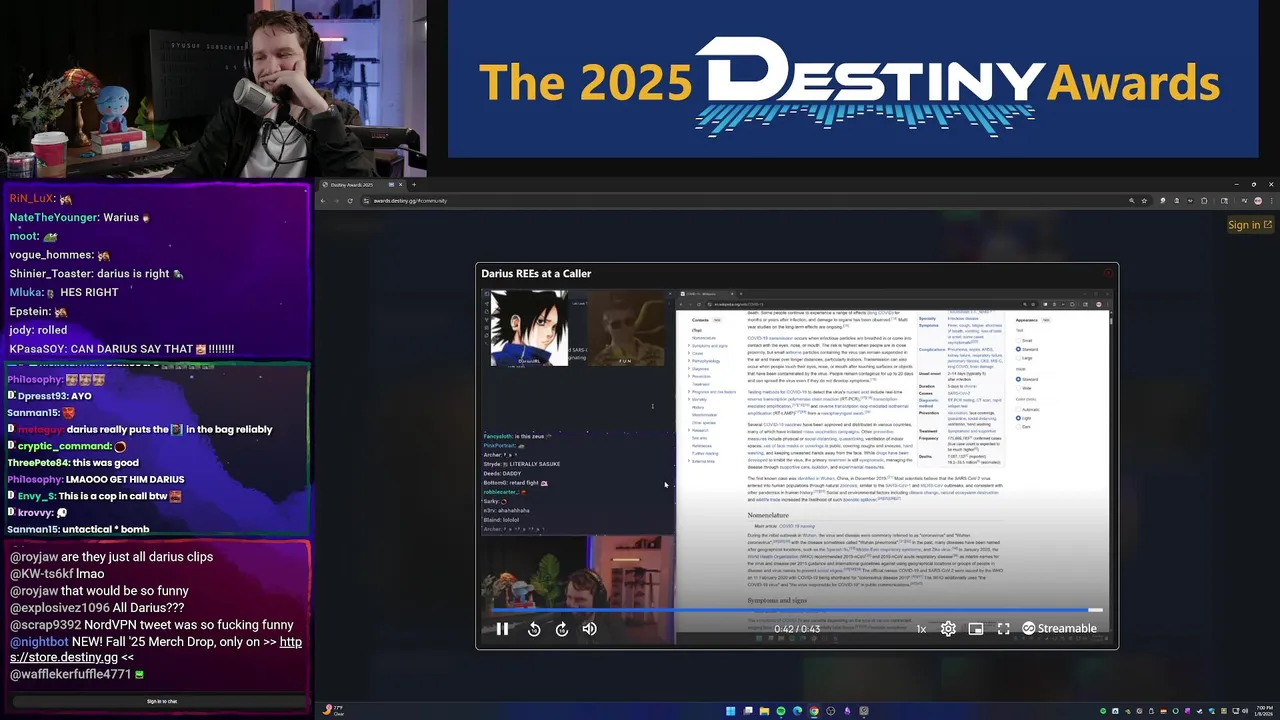Open the taskbar weather widget
Viewport: 1280px width, 720px height.
tap(334, 711)
